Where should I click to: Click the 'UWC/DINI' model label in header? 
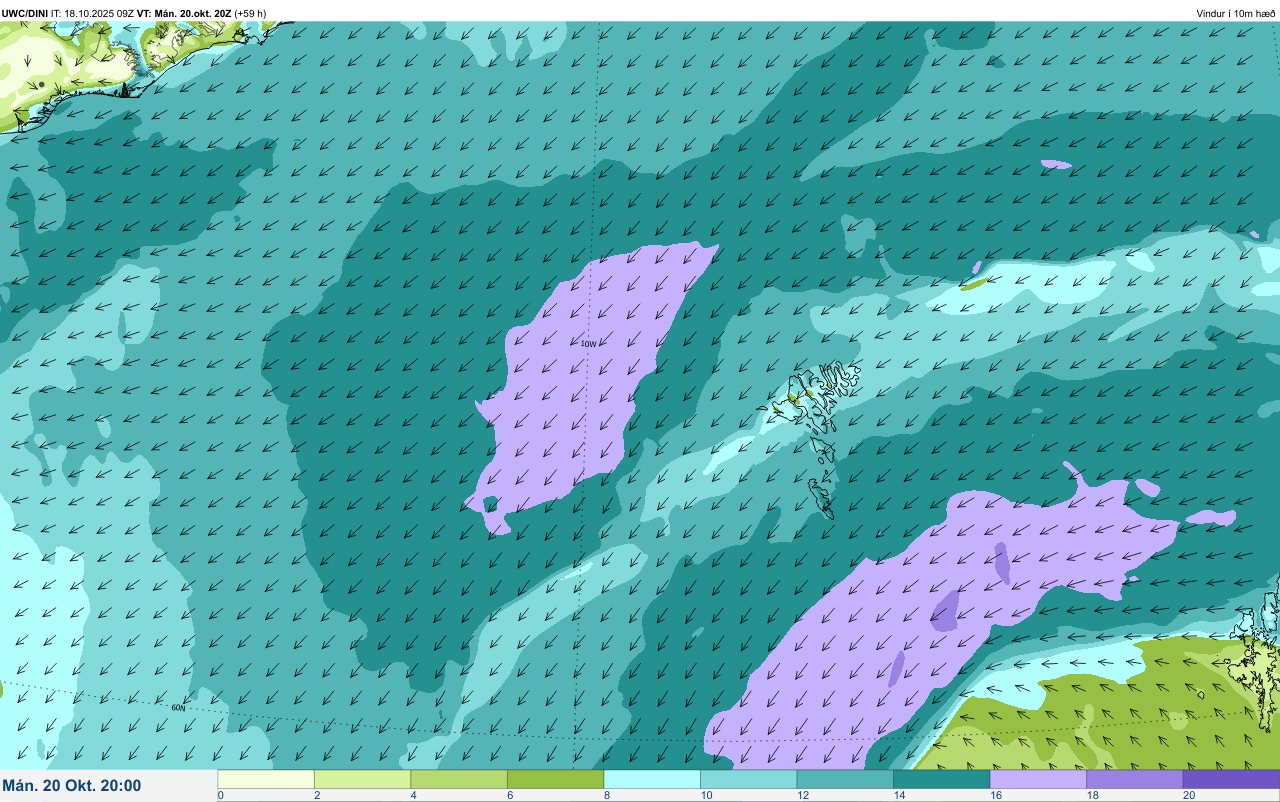point(25,13)
